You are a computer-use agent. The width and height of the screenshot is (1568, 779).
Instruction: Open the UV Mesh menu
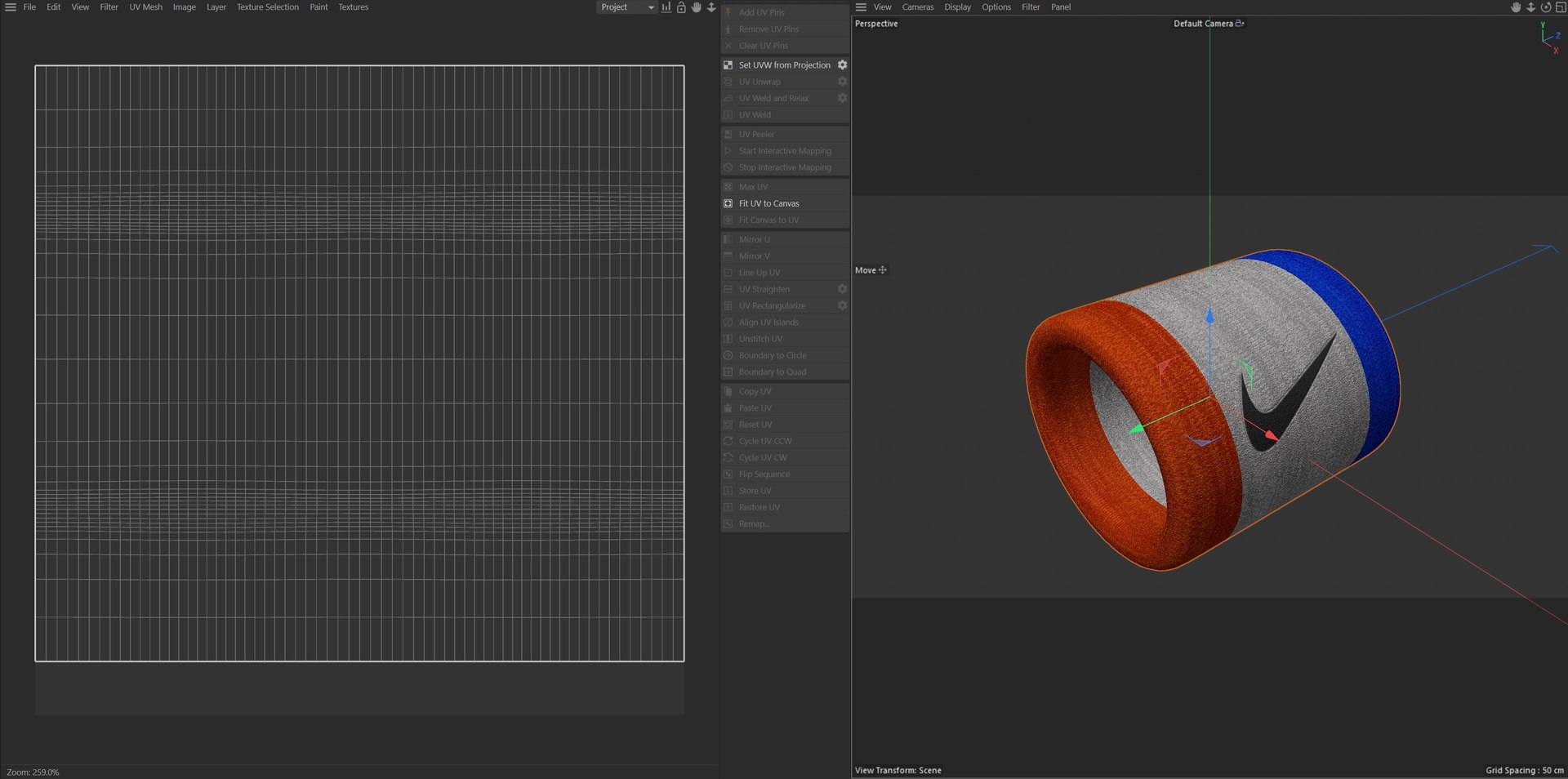(x=145, y=7)
